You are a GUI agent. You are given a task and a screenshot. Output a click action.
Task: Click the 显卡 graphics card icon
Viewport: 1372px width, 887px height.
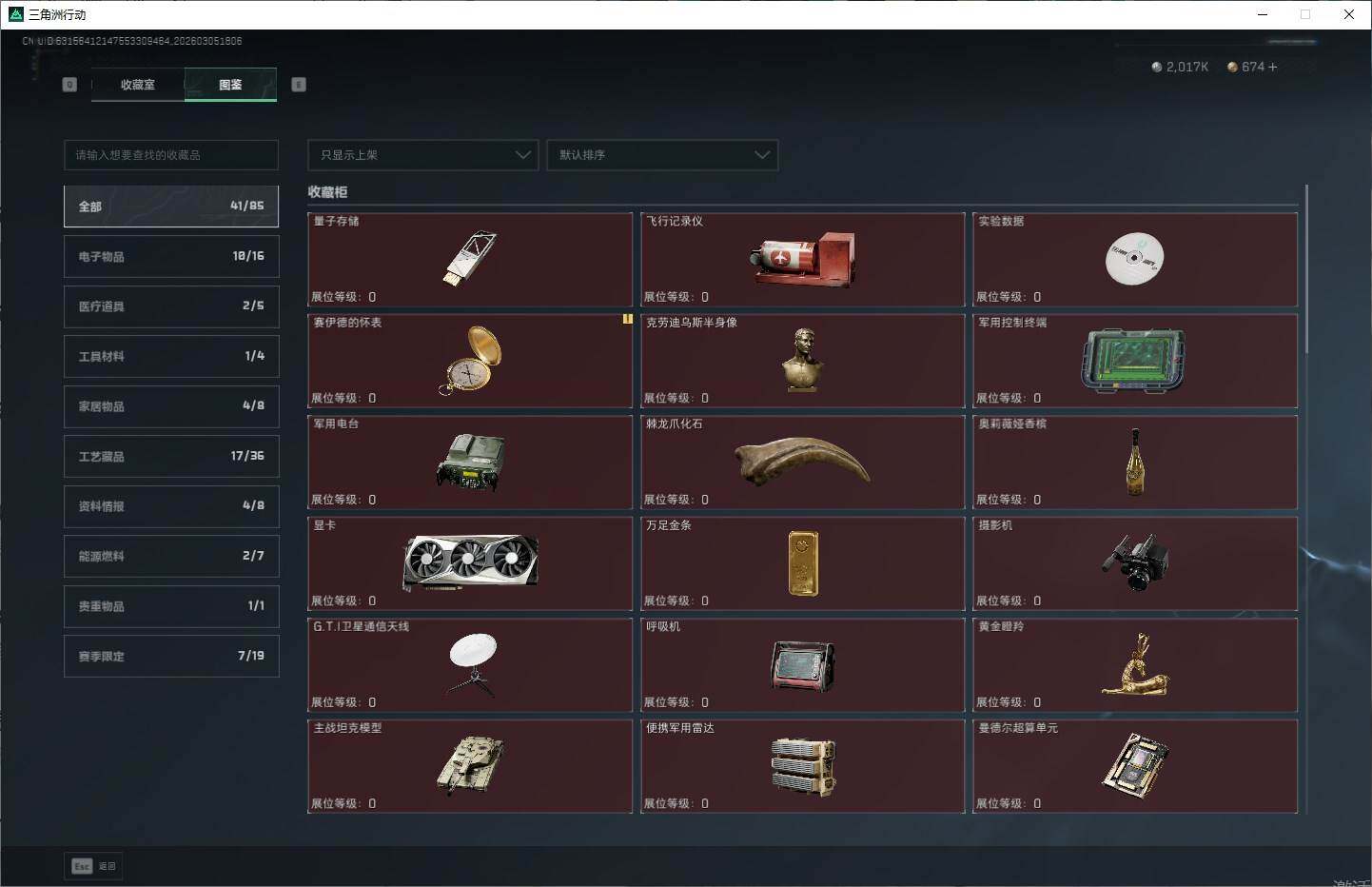point(470,562)
